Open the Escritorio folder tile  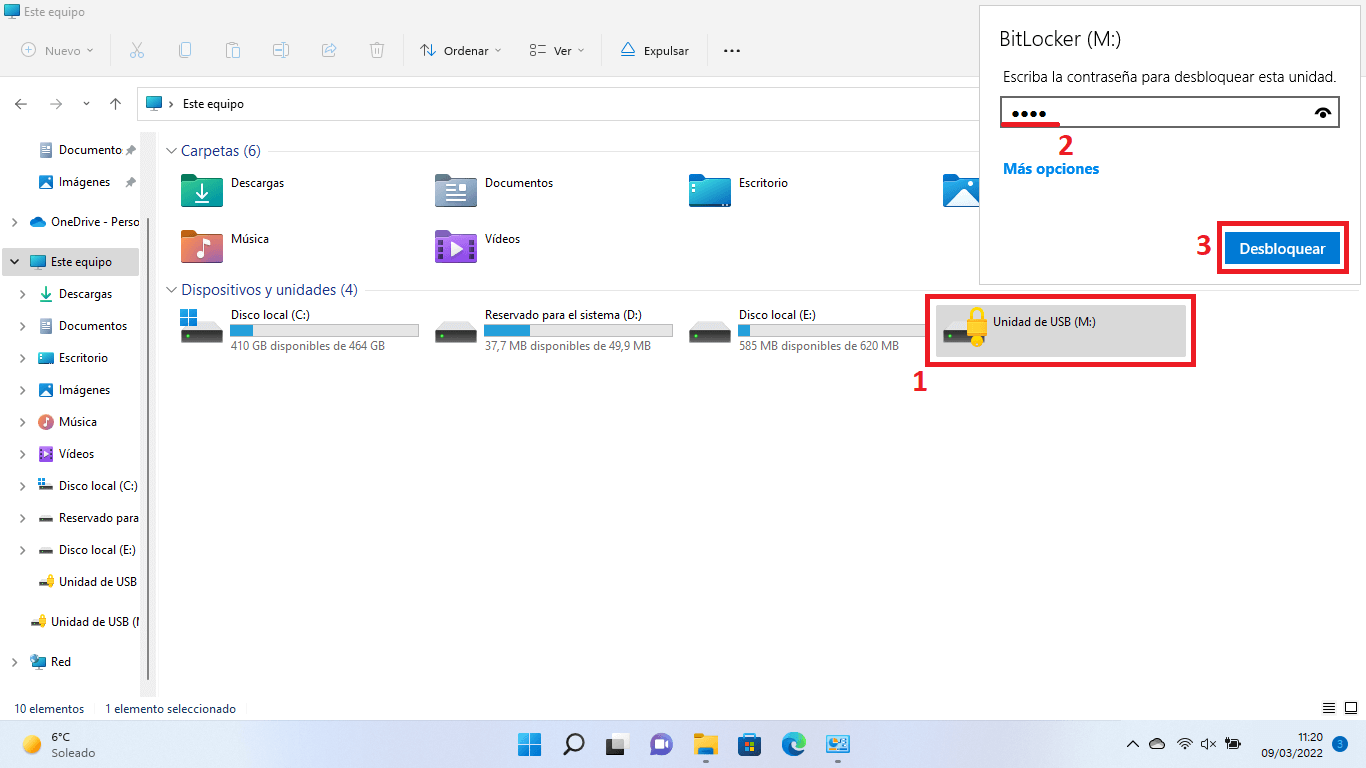[738, 190]
